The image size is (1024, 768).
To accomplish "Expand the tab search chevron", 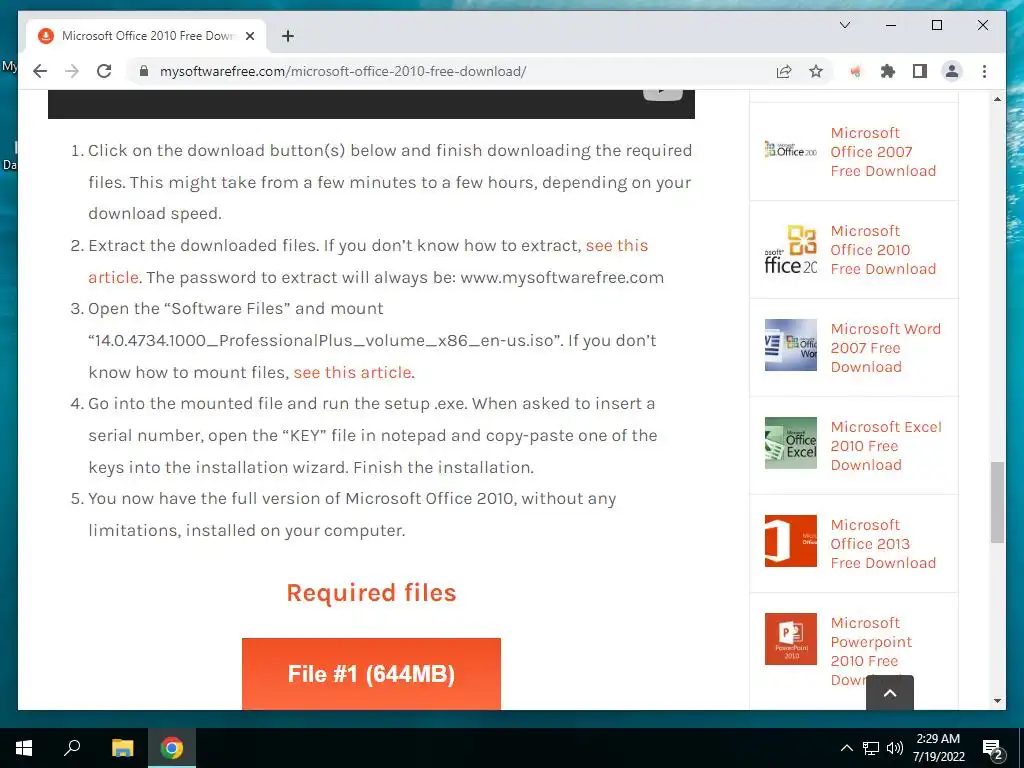I will pos(844,25).
